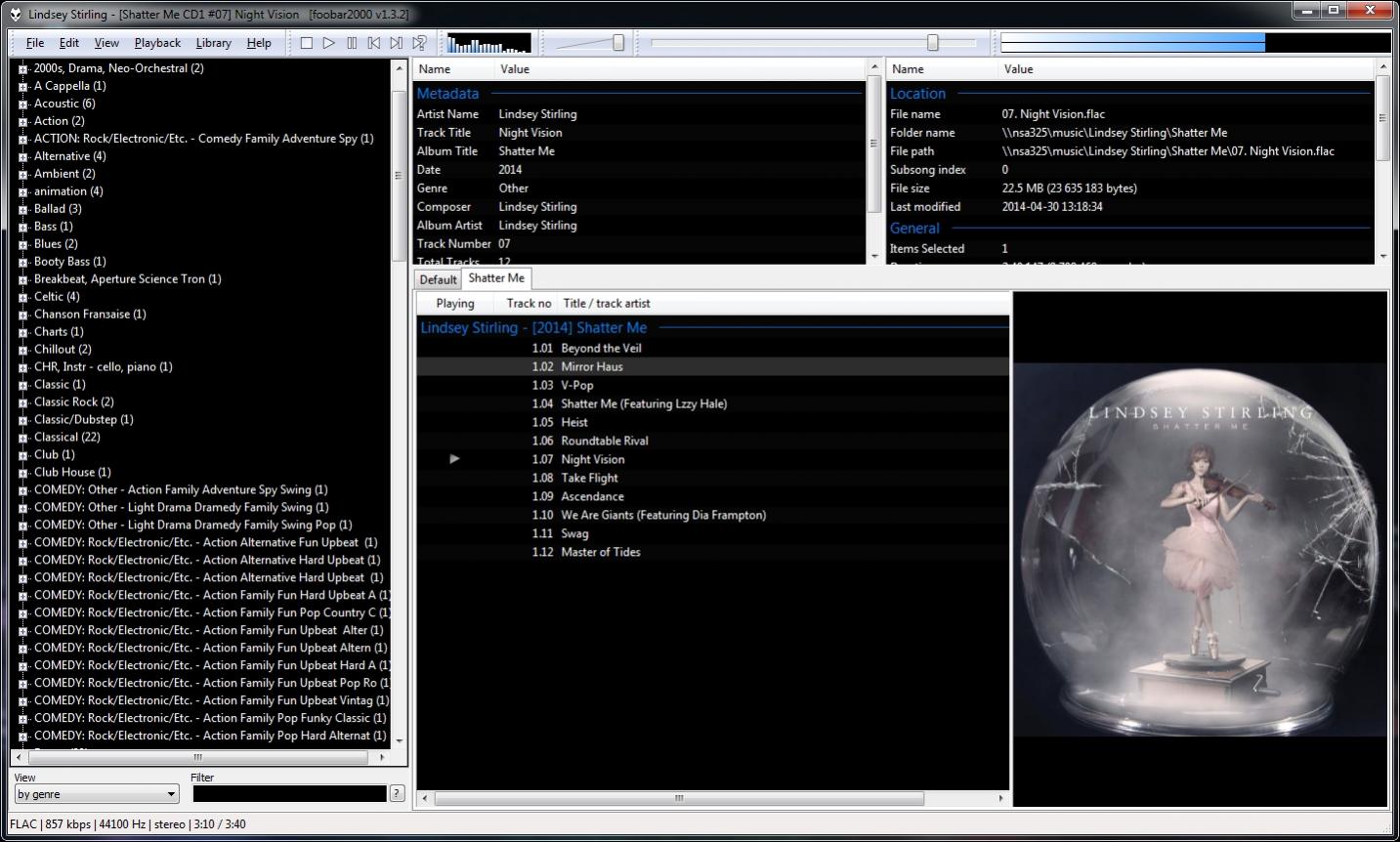Select track 1.05 Heist
Image resolution: width=1400 pixels, height=842 pixels.
click(712, 423)
